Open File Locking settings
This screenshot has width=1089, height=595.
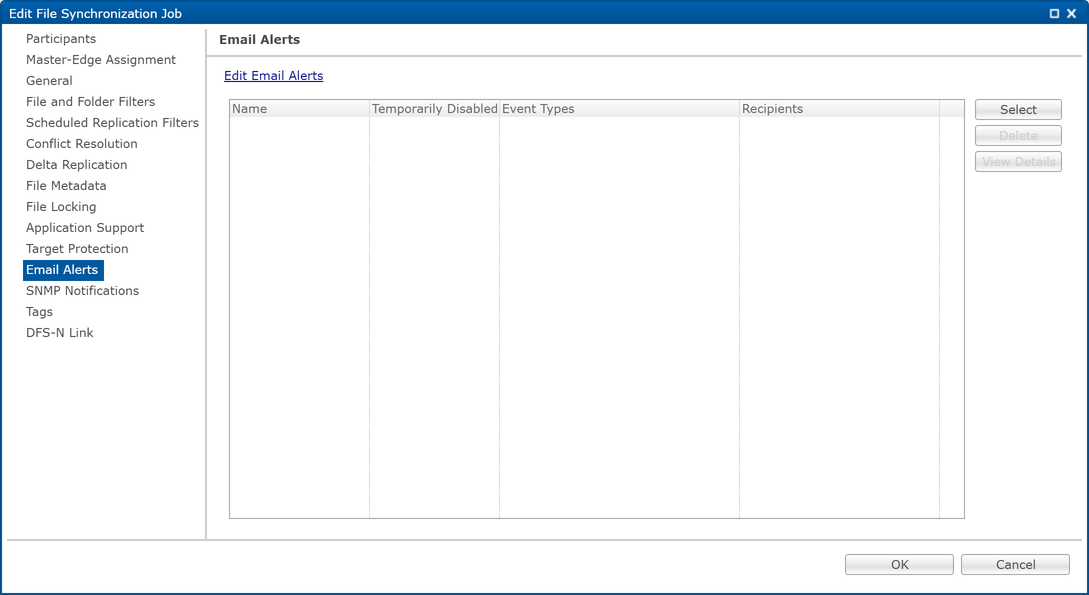(61, 207)
